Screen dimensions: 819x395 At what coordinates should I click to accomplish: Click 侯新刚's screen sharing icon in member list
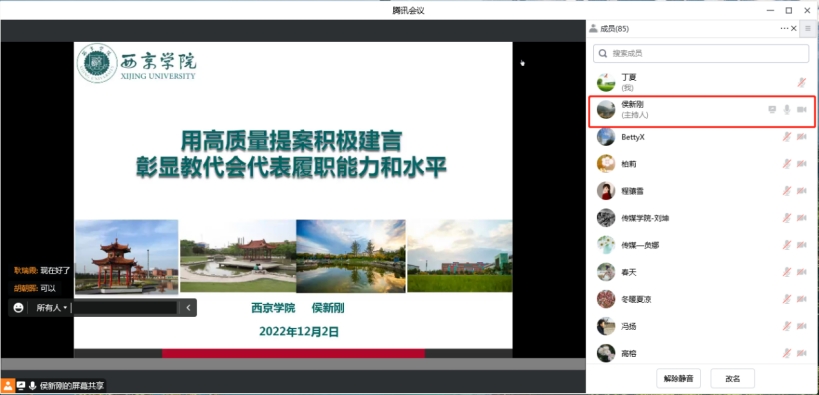(x=772, y=109)
